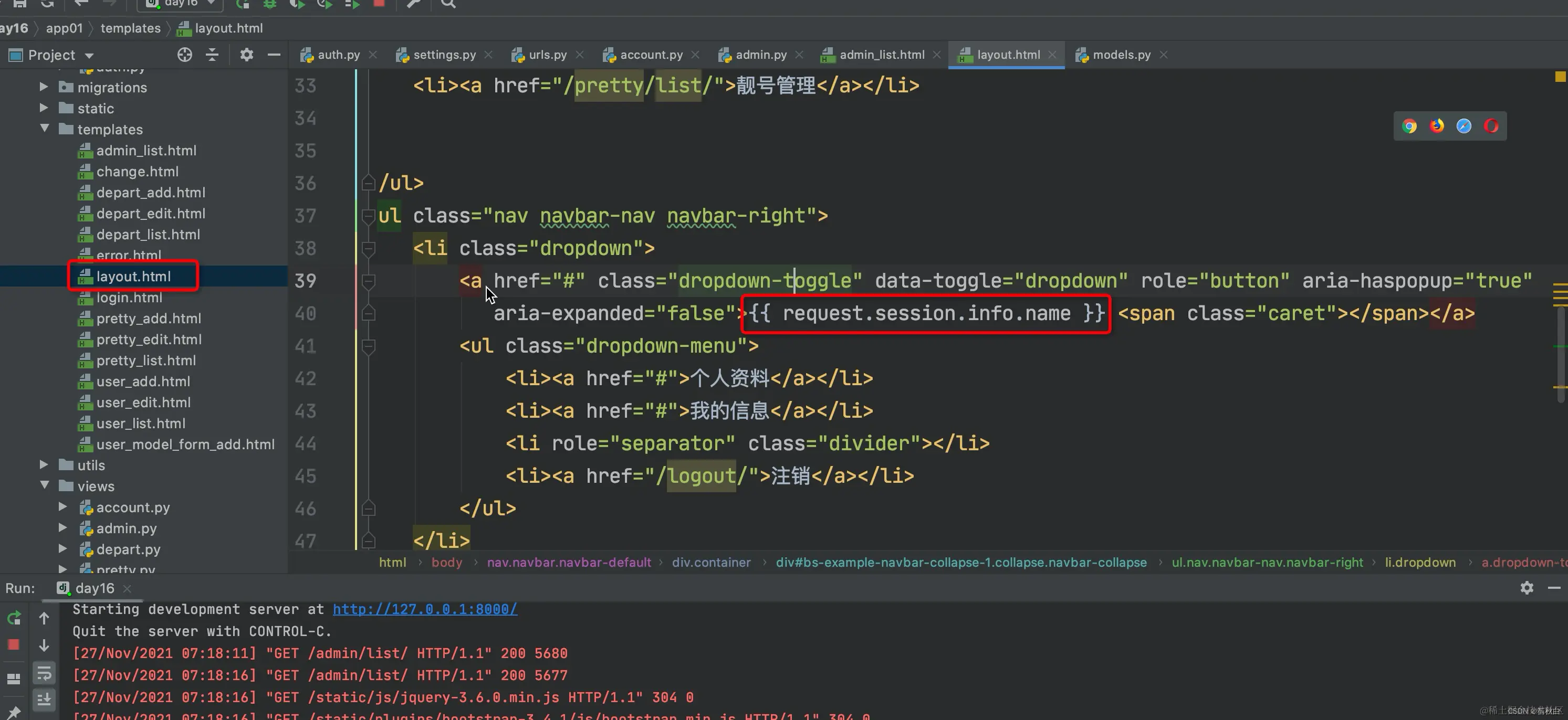Open Run panel settings gear

[x=1527, y=587]
